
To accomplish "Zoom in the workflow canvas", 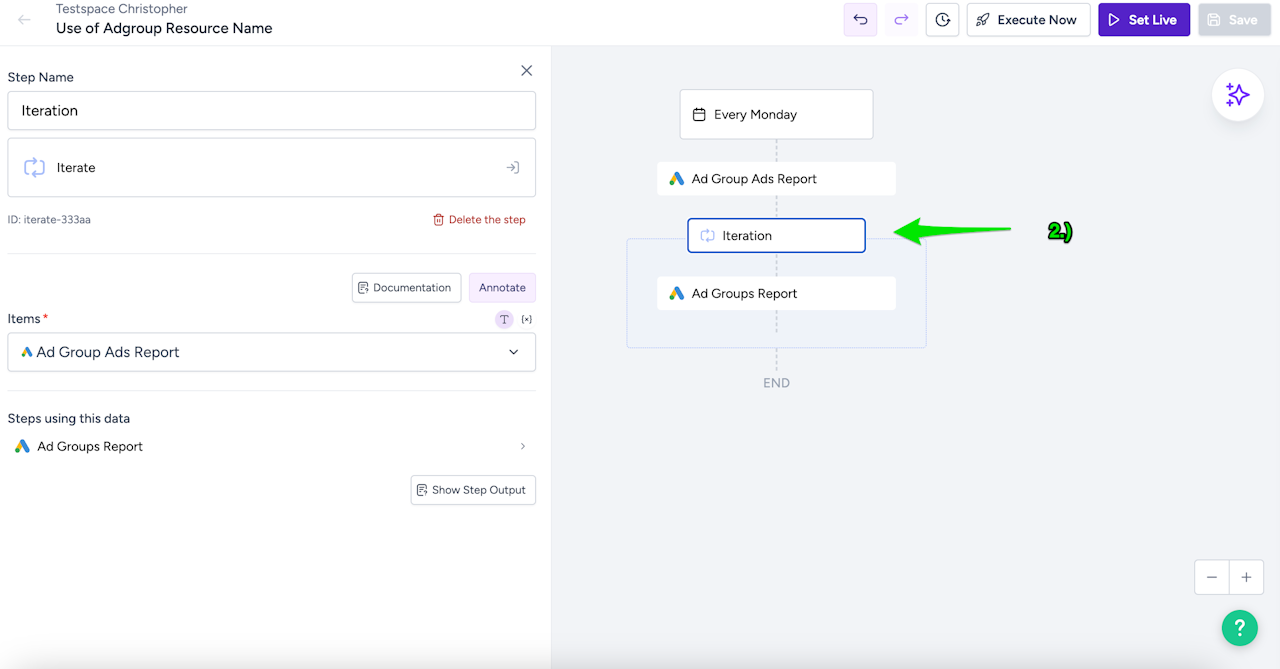I will point(1246,577).
